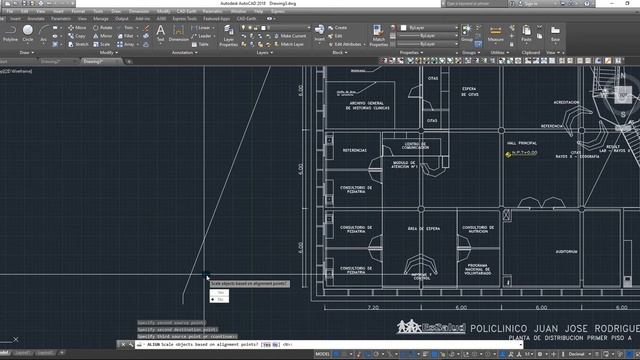Click Edit Attributes in Block panel
This screenshot has height=360, width=640.
345,44
